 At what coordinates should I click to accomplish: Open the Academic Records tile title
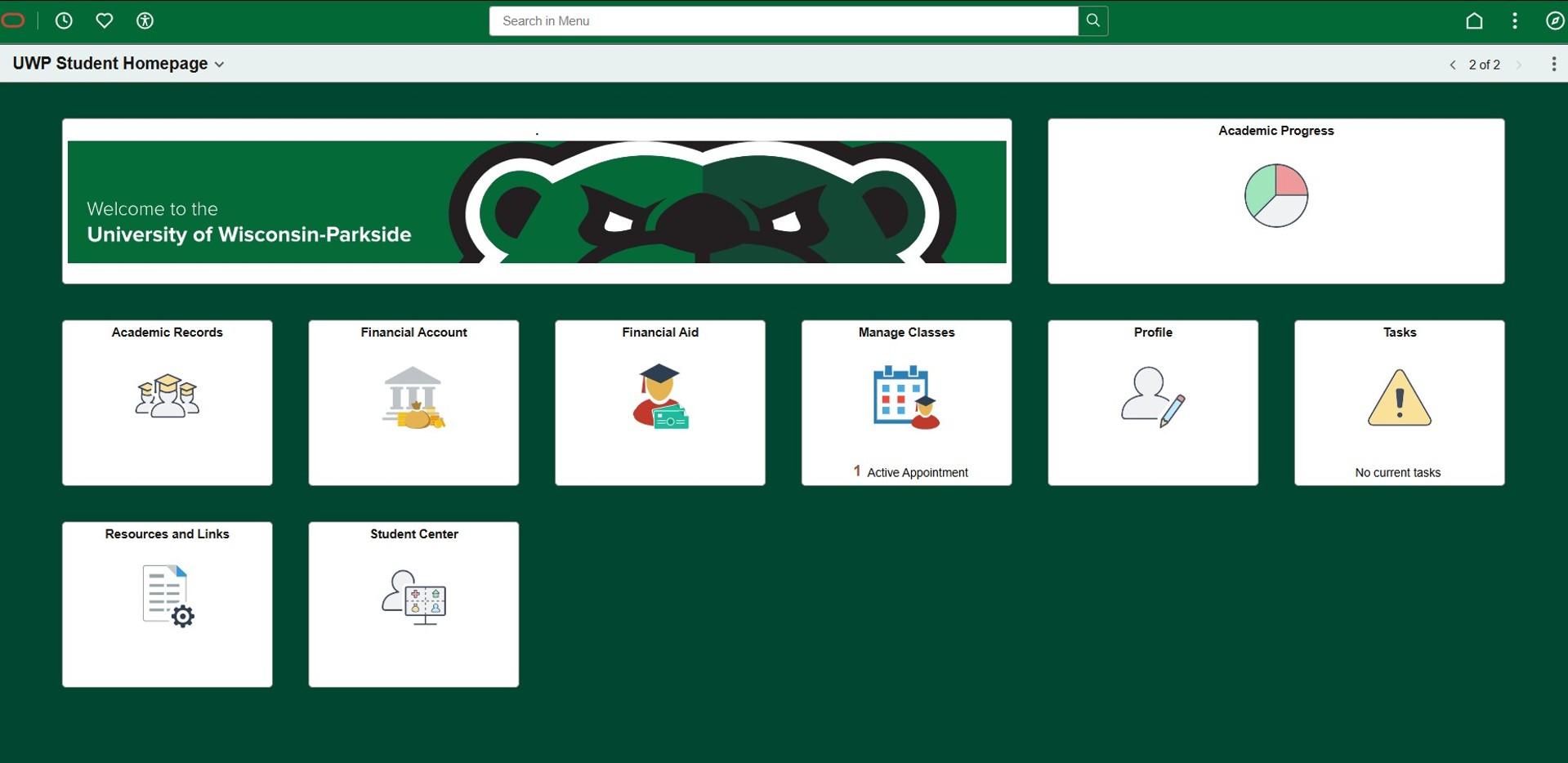[168, 332]
